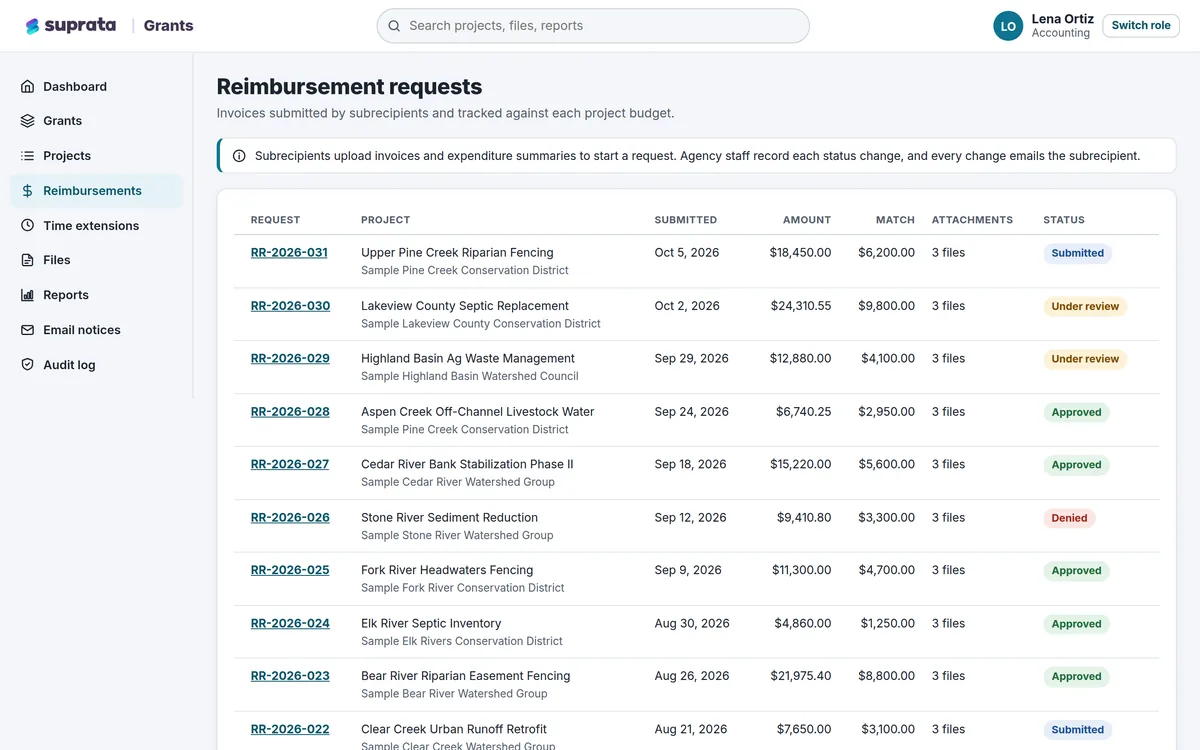Screen dimensions: 1200x750
Task: Open the Dashboard page
Action: (x=97, y=87)
